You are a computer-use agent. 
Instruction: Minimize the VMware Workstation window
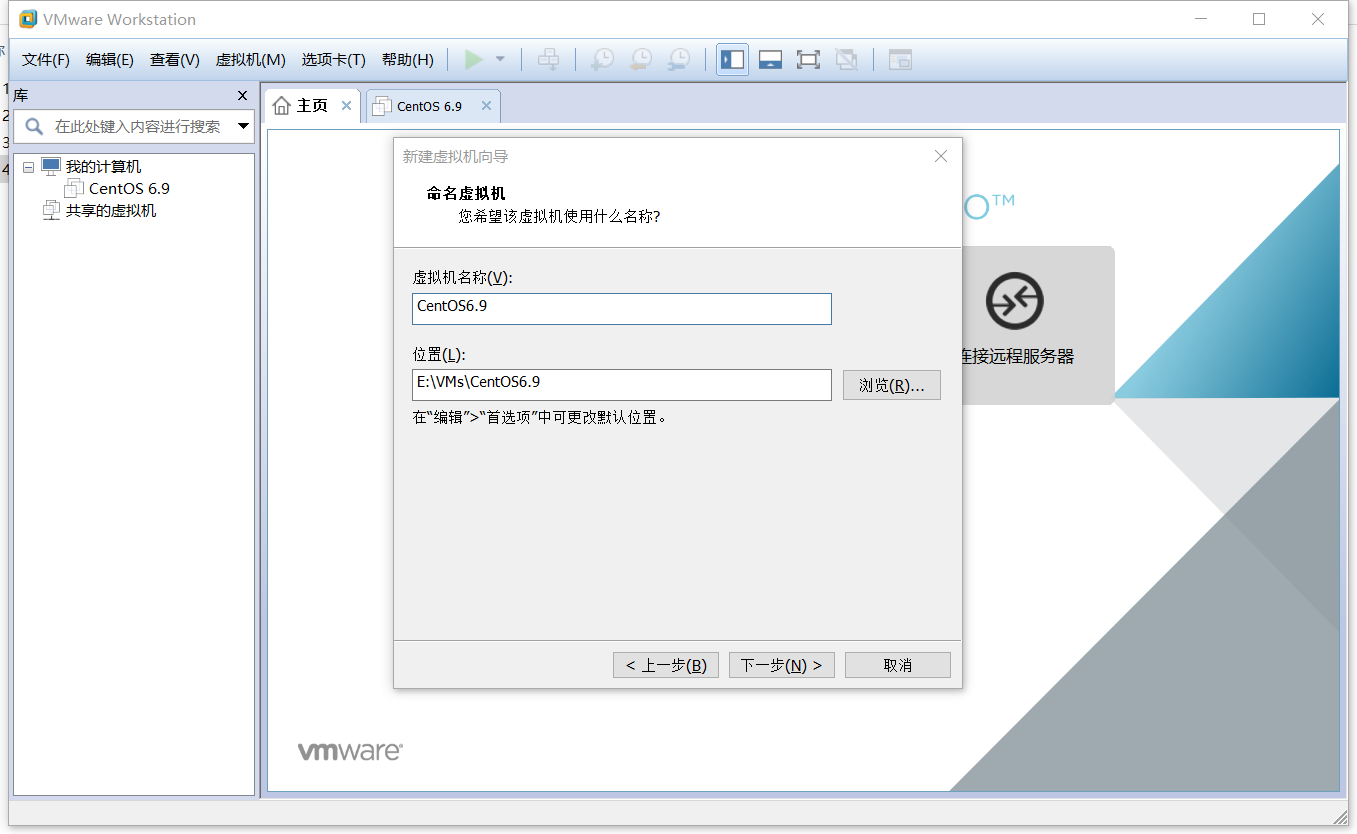click(x=1199, y=19)
